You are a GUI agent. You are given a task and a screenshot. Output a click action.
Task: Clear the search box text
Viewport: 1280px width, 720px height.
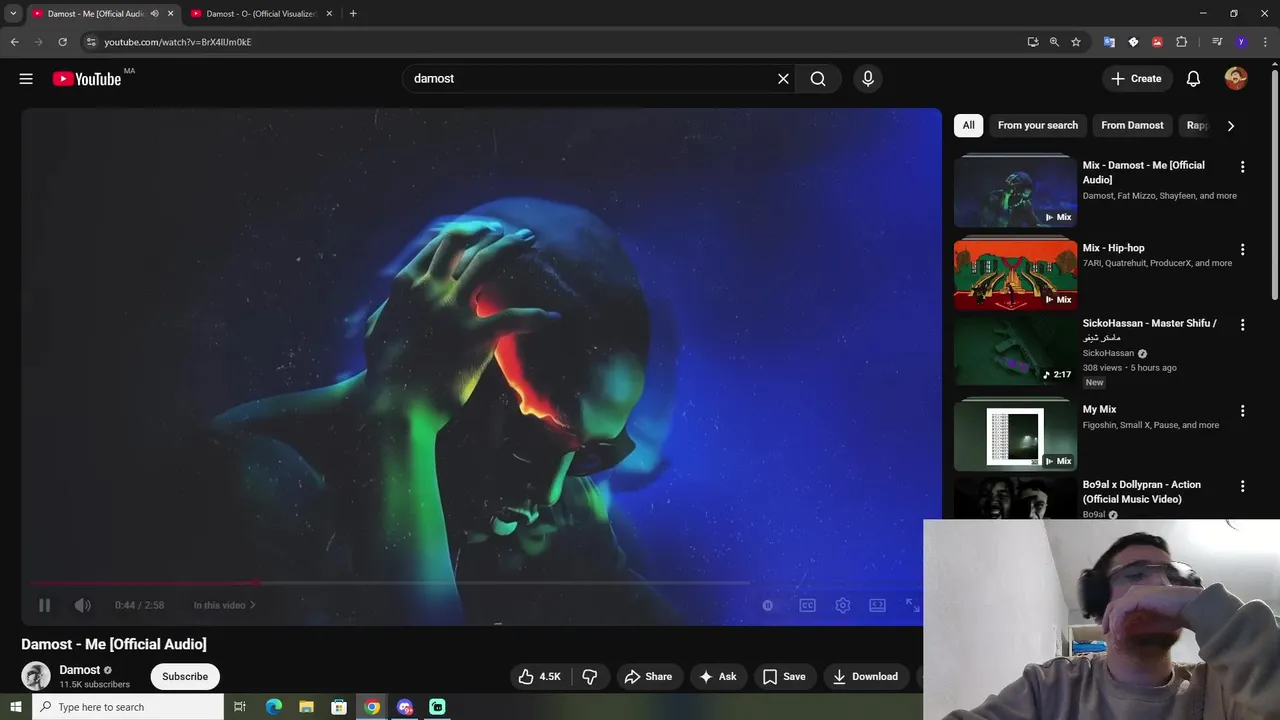[783, 79]
